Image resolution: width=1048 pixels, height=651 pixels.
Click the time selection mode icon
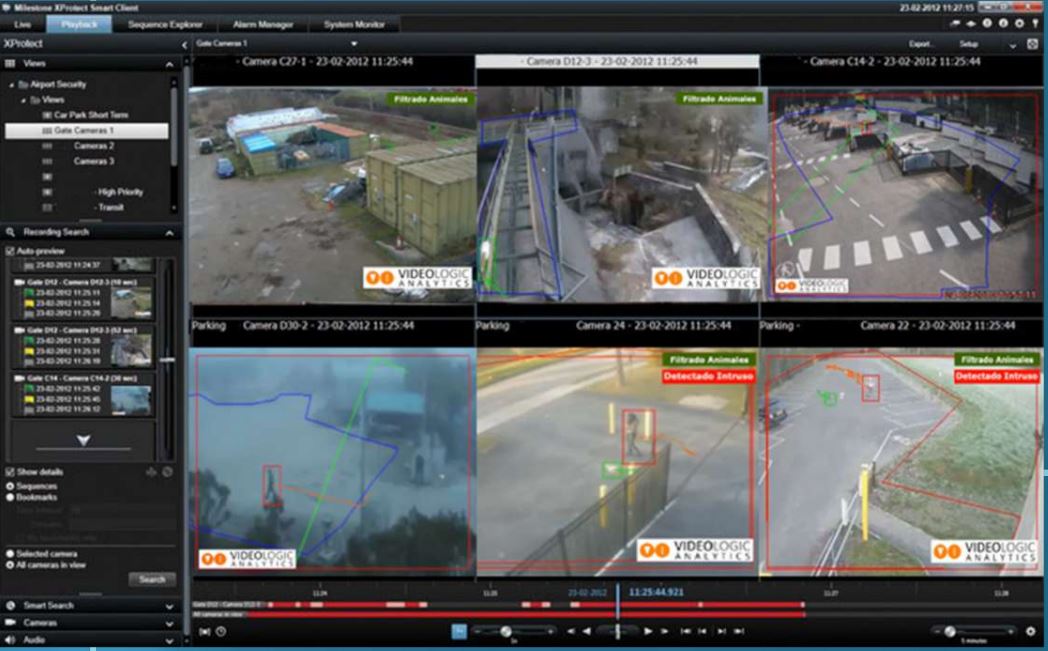click(205, 631)
